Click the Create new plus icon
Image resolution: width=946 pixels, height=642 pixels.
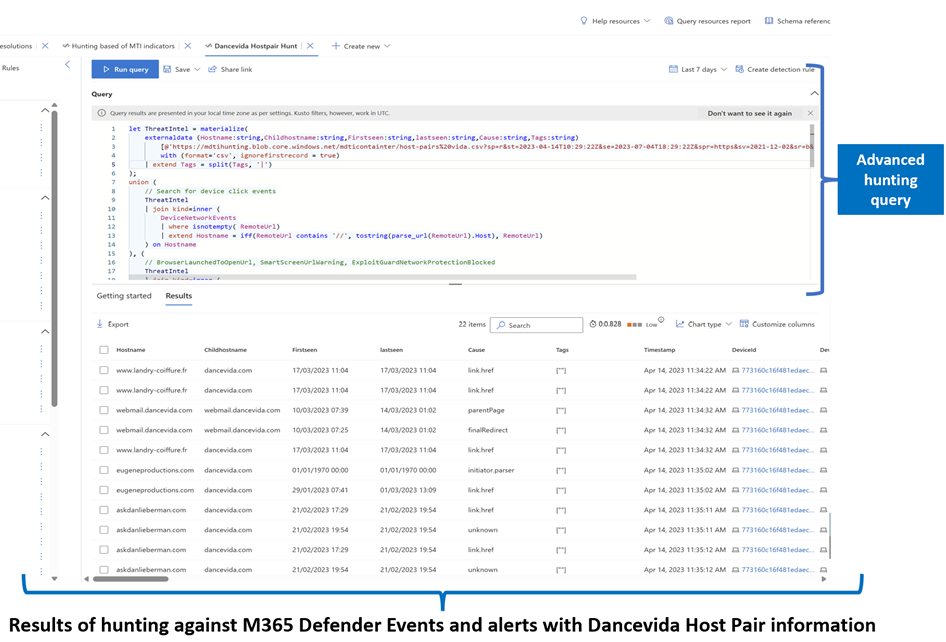coord(335,46)
